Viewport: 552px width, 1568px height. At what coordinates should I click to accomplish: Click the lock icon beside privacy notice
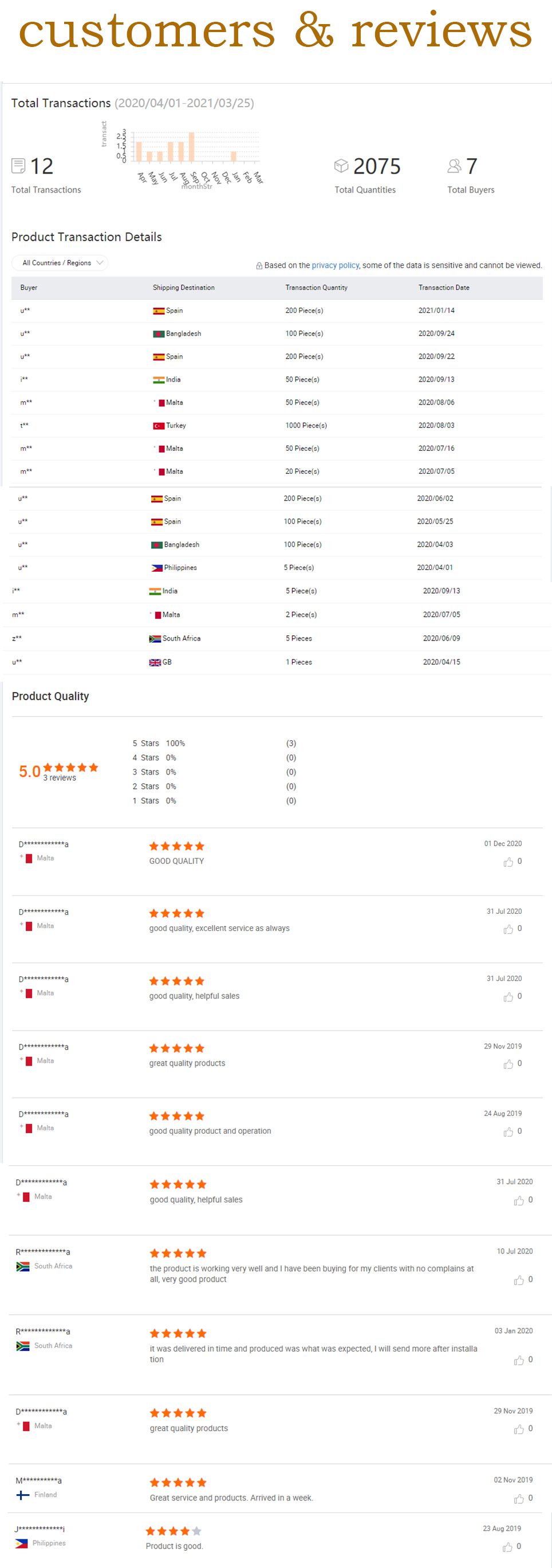(x=259, y=266)
